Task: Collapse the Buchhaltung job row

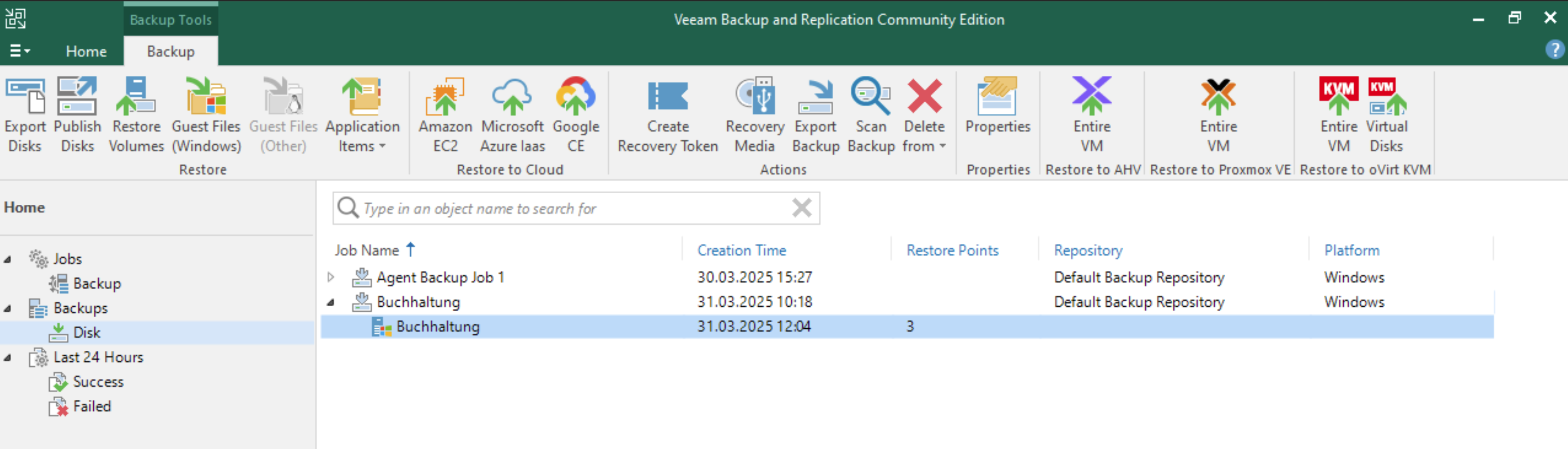Action: coord(331,302)
